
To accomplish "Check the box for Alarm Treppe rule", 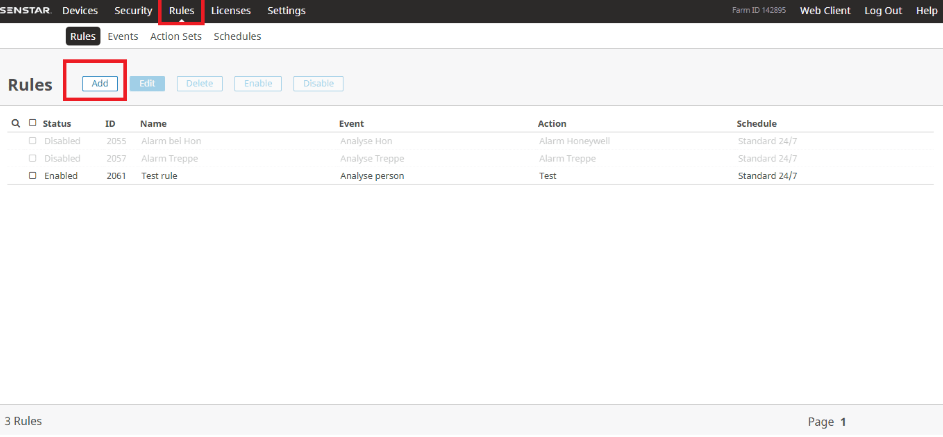I will pyautogui.click(x=32, y=158).
